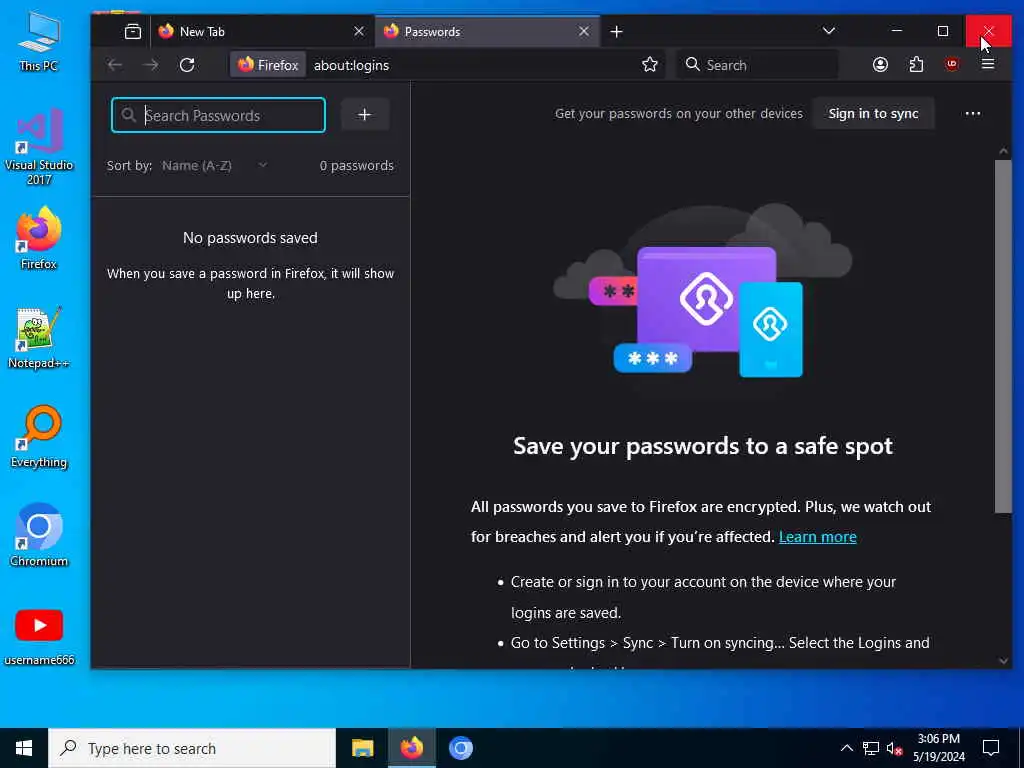Open the Extensions puzzle icon
Image resolution: width=1024 pixels, height=768 pixels.
(x=916, y=65)
